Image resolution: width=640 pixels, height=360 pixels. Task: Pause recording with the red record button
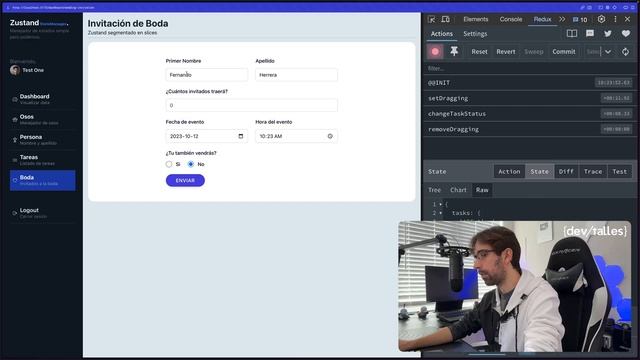(435, 51)
